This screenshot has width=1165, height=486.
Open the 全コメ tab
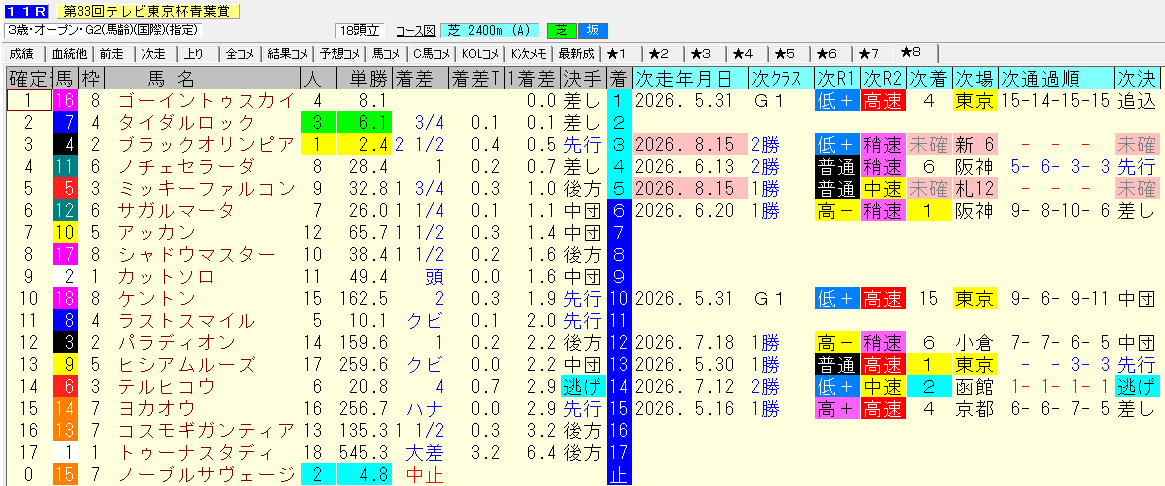(x=240, y=54)
